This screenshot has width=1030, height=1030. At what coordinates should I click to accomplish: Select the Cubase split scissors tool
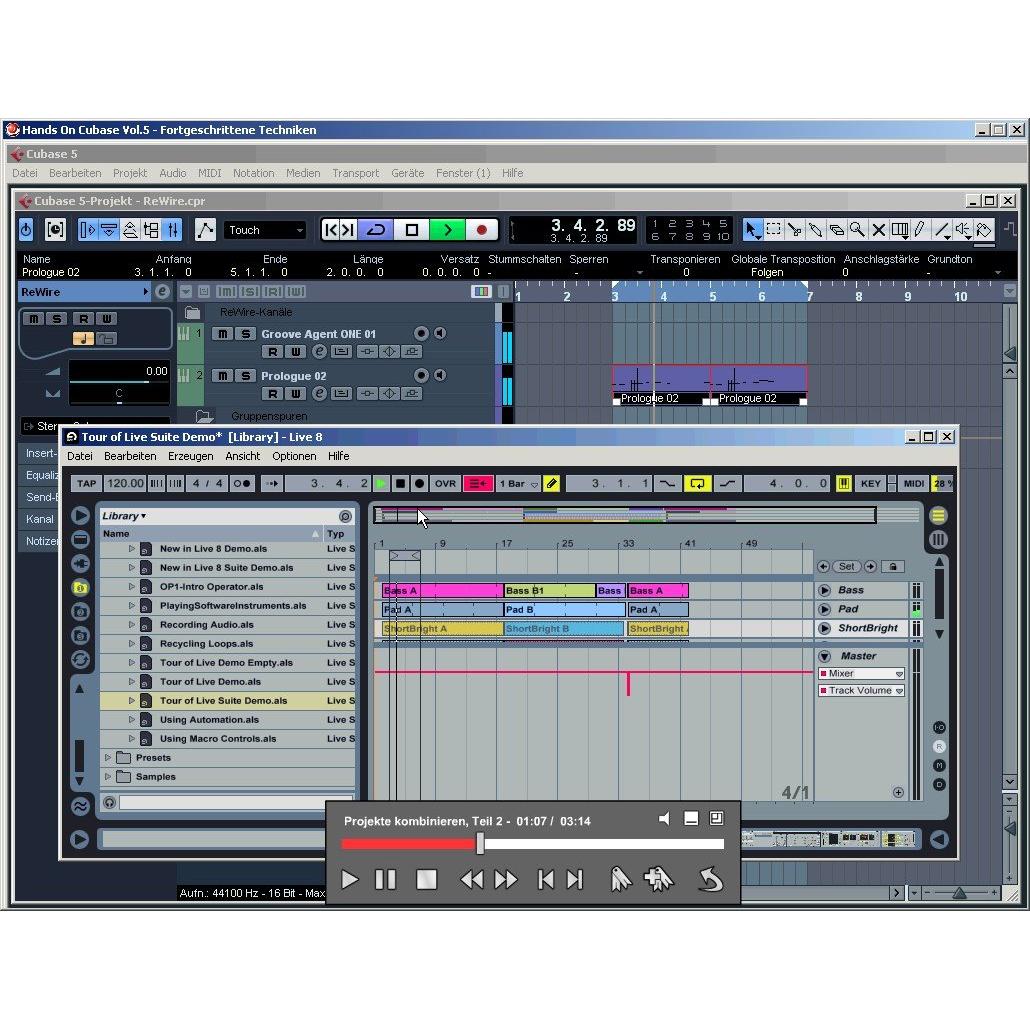click(795, 229)
